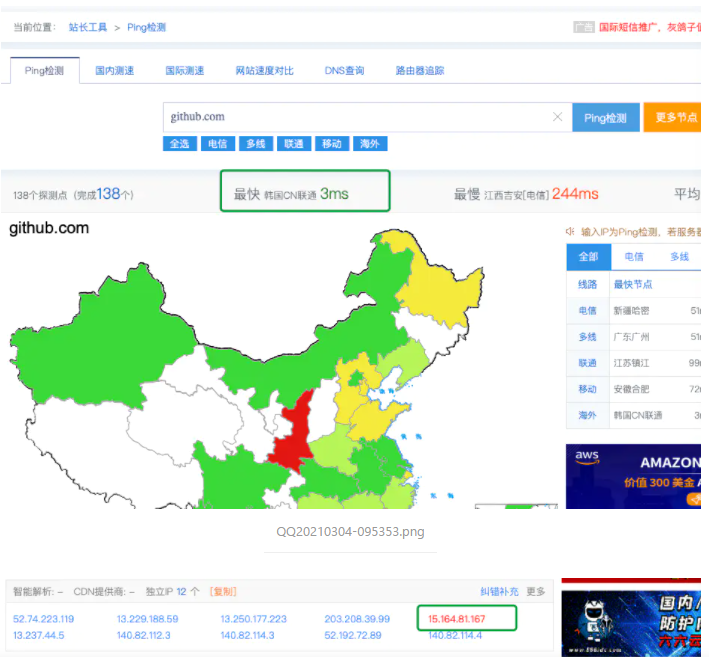709x657 pixels.
Task: Click the 纠错补充 link
Action: click(499, 591)
